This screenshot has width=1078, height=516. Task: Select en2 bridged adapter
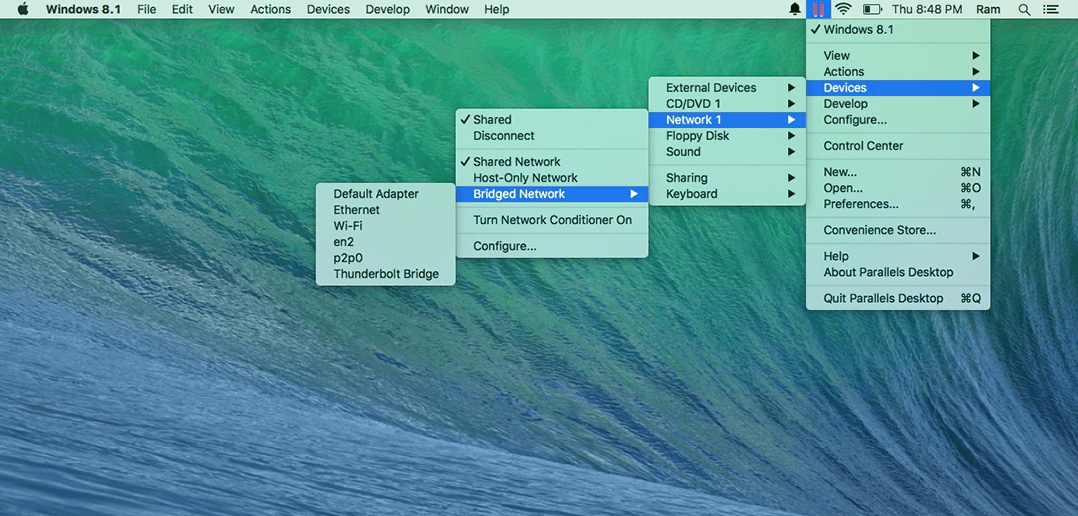click(385, 242)
